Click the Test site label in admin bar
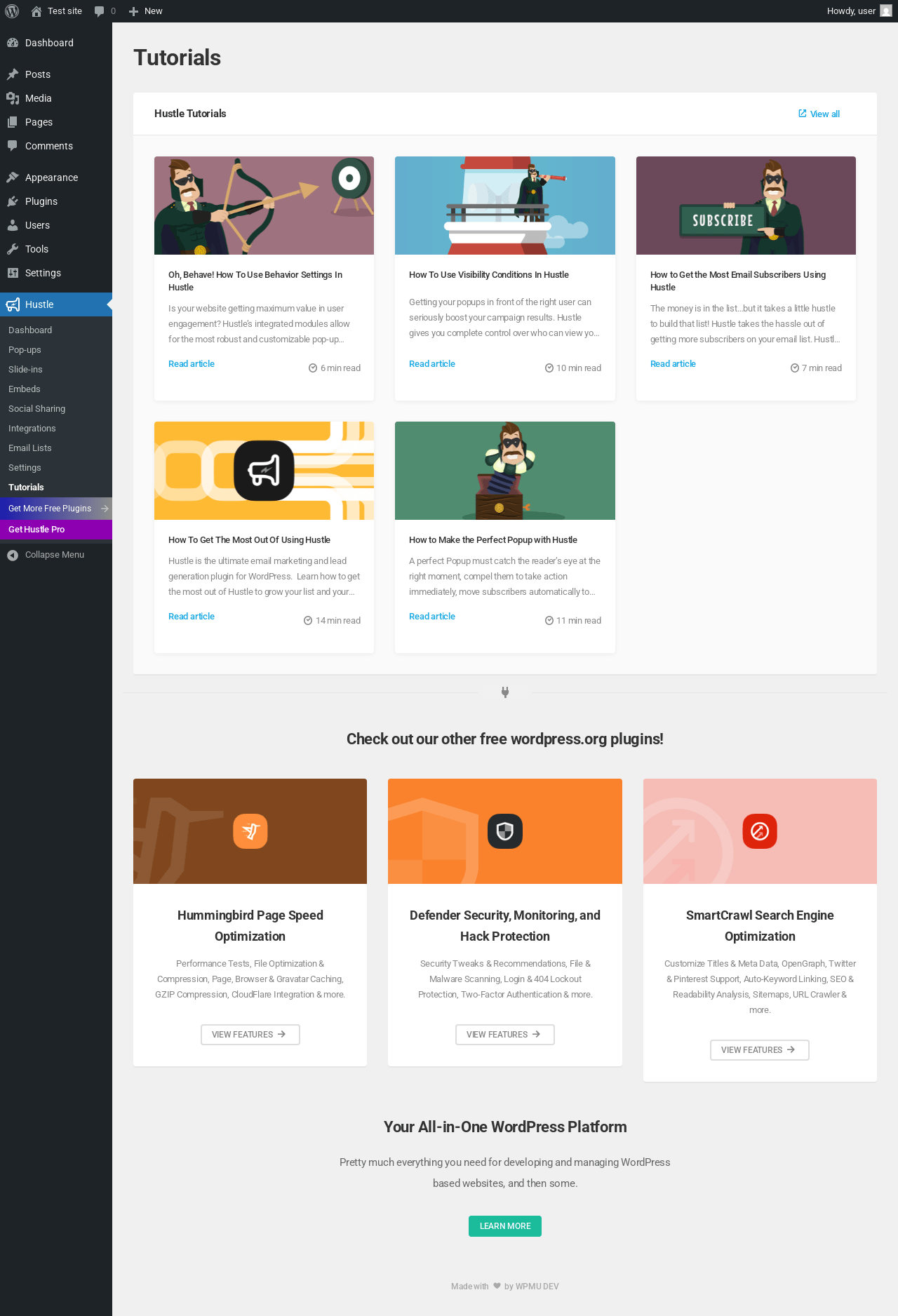Image resolution: width=898 pixels, height=1316 pixels. (x=65, y=11)
